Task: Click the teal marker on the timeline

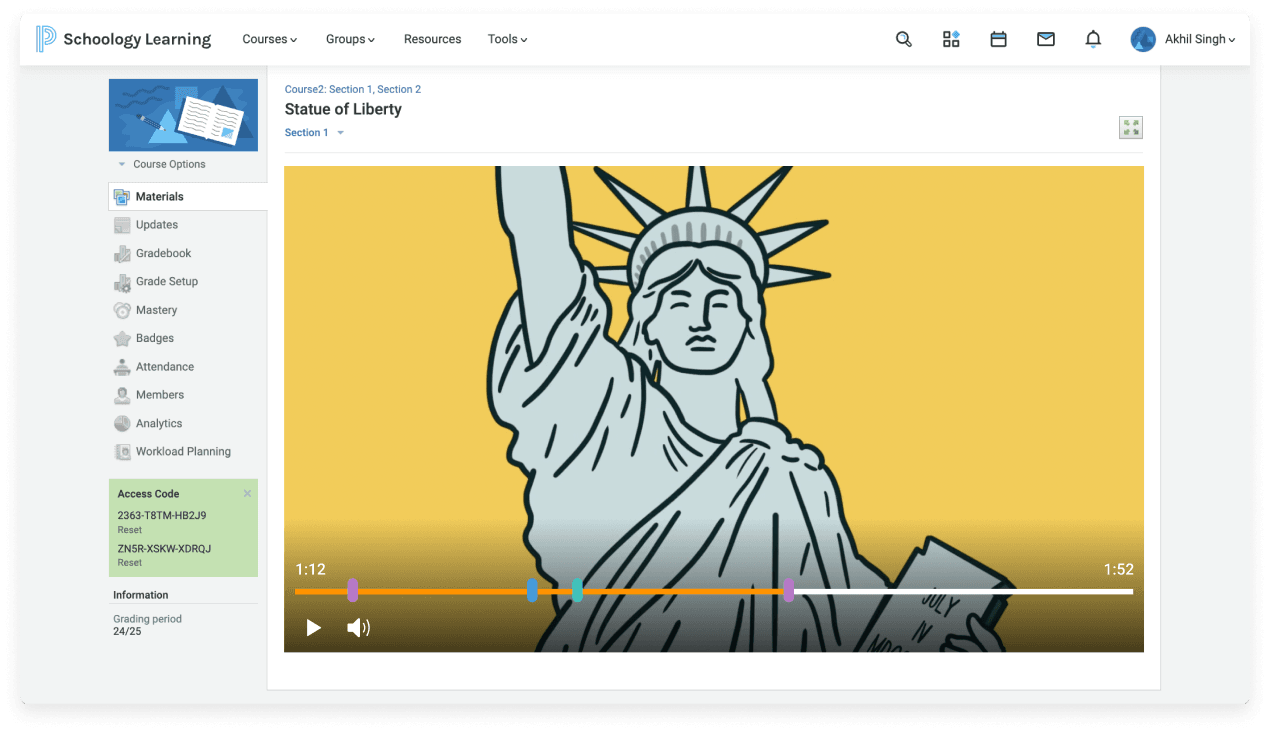Action: pyautogui.click(x=577, y=590)
